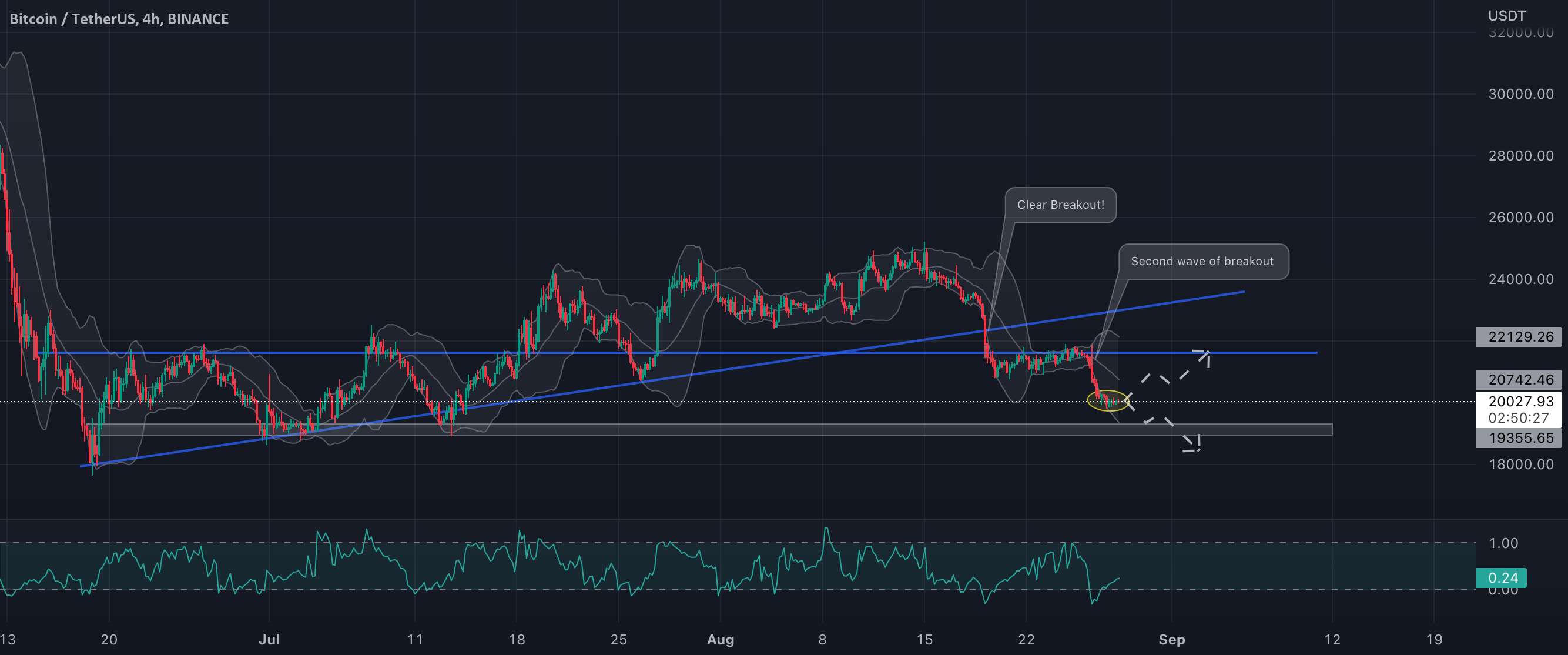Viewport: 1568px width, 655px height.
Task: Click the 18000.00 price axis tick
Action: click(x=1520, y=464)
